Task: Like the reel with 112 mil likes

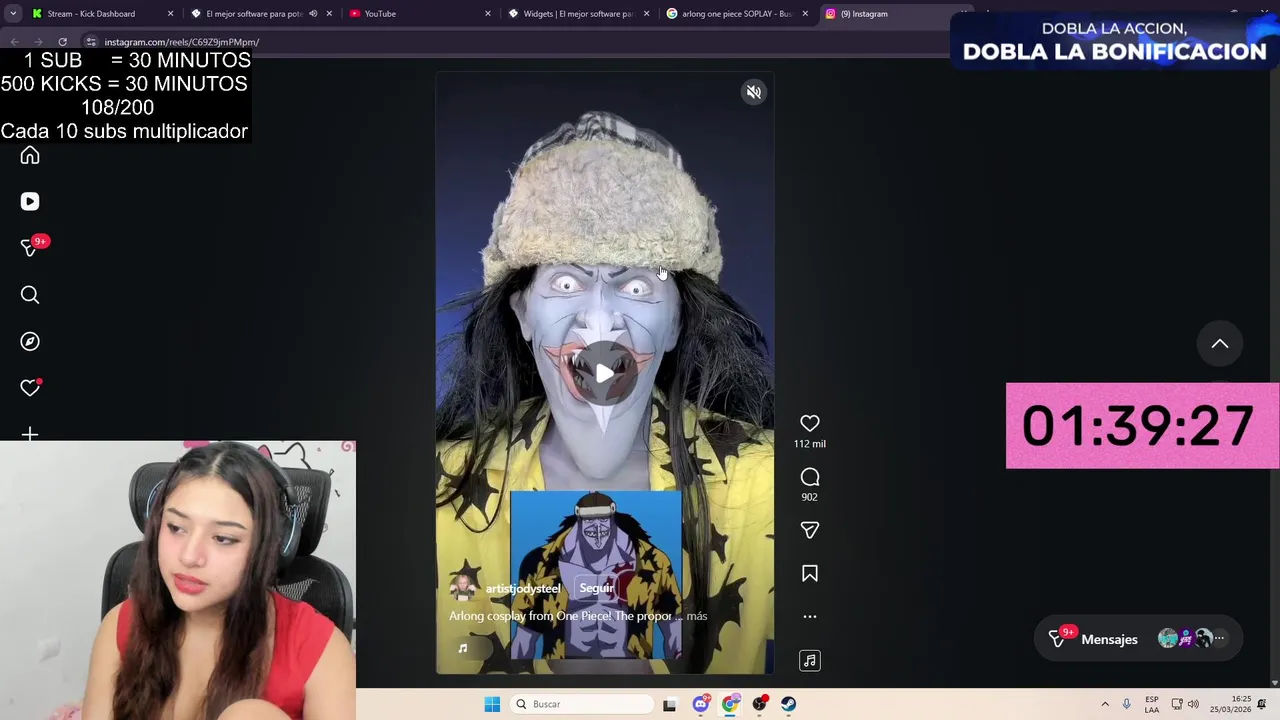Action: click(x=810, y=424)
